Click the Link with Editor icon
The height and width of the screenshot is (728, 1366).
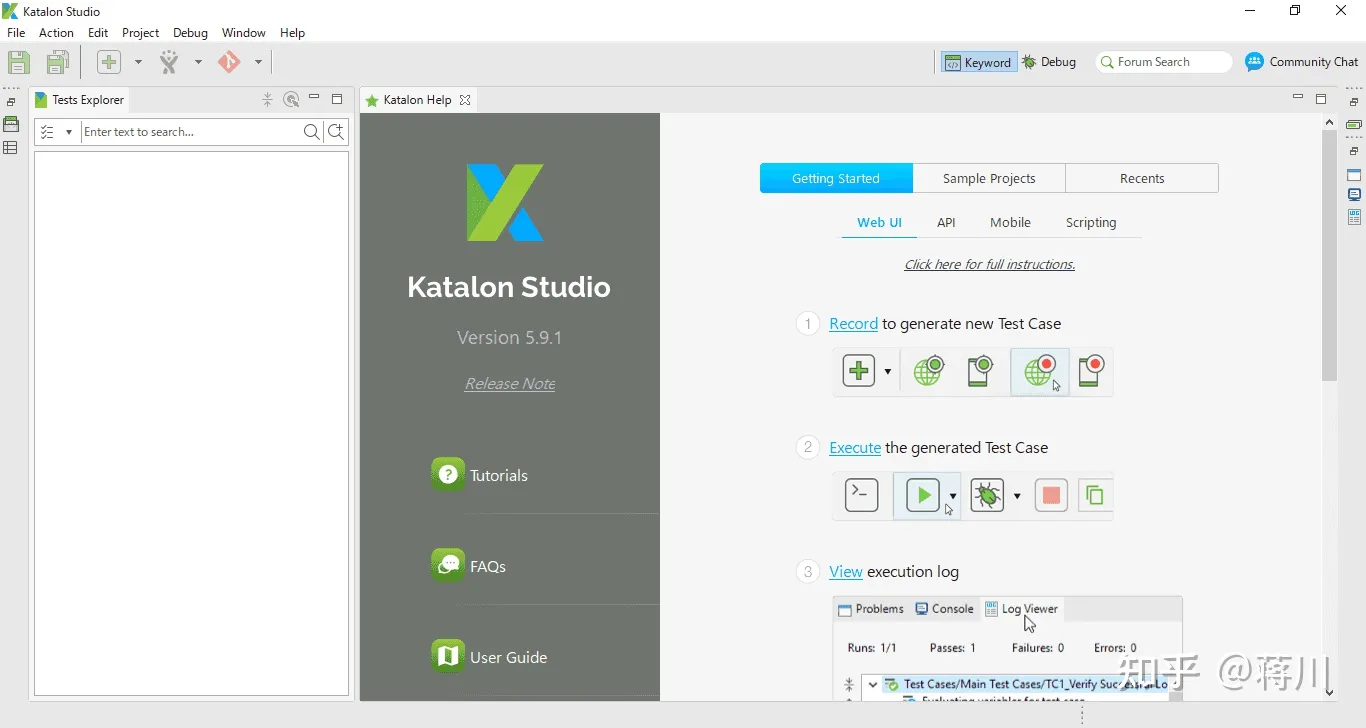click(x=291, y=99)
